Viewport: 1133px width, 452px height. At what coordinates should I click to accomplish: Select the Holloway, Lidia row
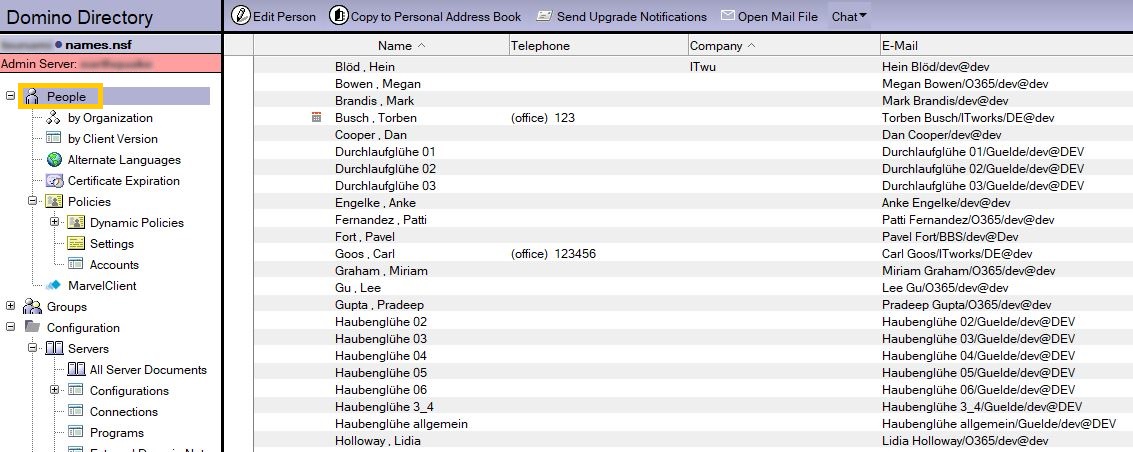[693, 440]
